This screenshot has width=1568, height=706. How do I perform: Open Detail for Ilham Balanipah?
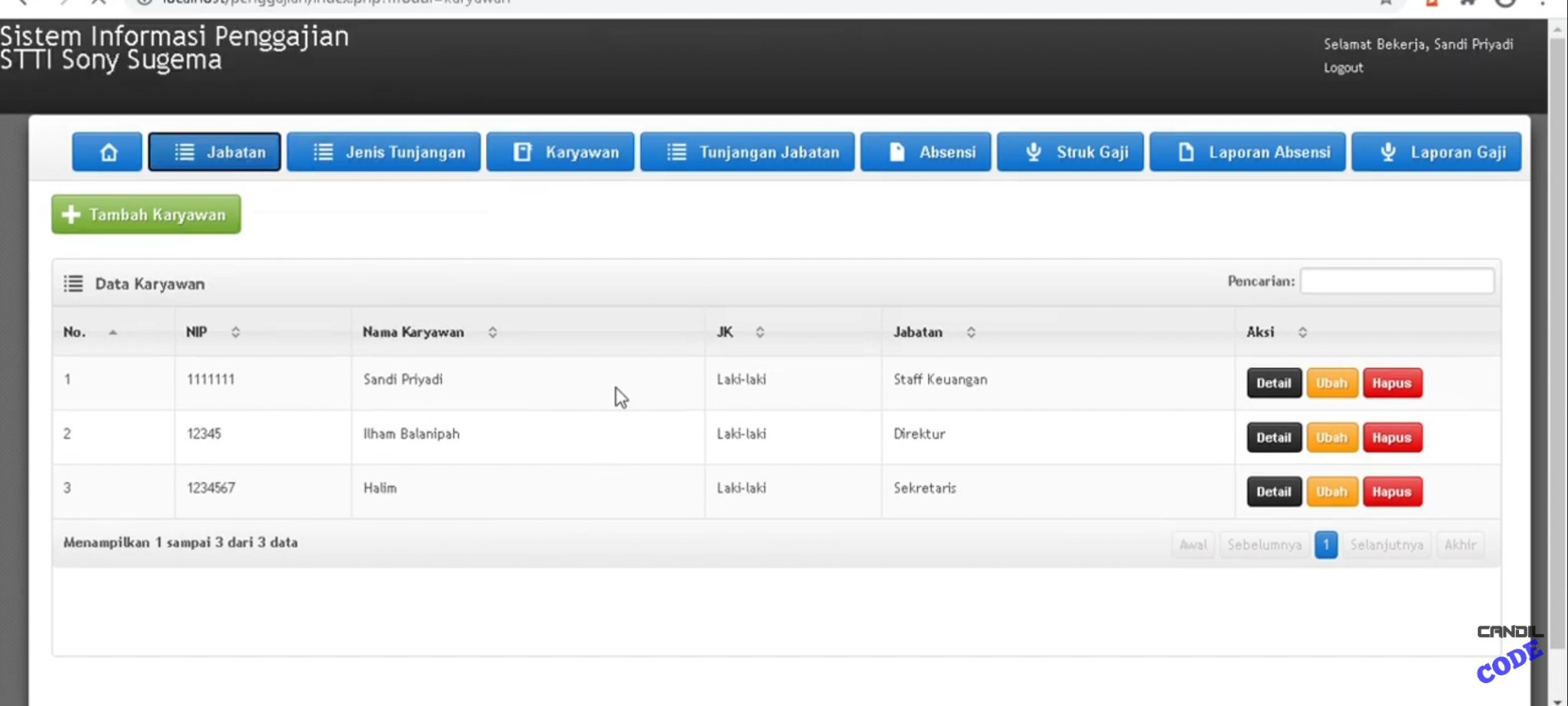coord(1273,437)
